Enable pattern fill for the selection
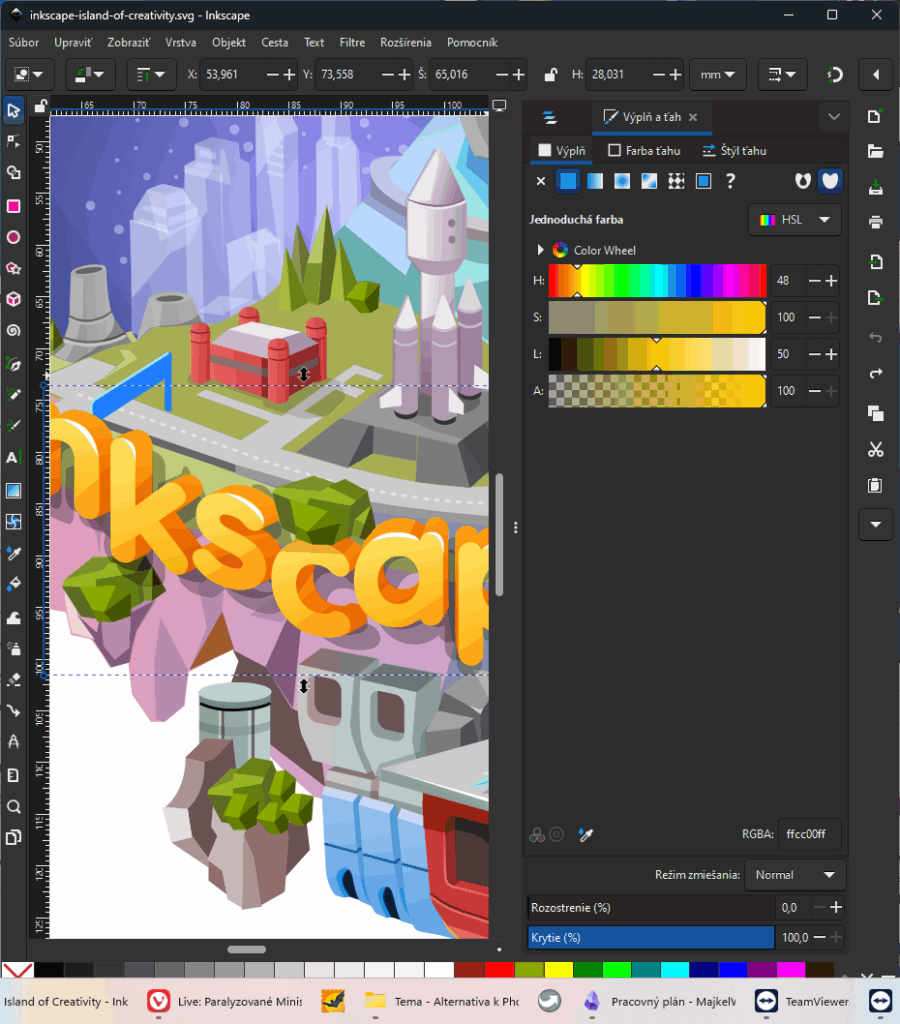The width and height of the screenshot is (900, 1024). 675,181
